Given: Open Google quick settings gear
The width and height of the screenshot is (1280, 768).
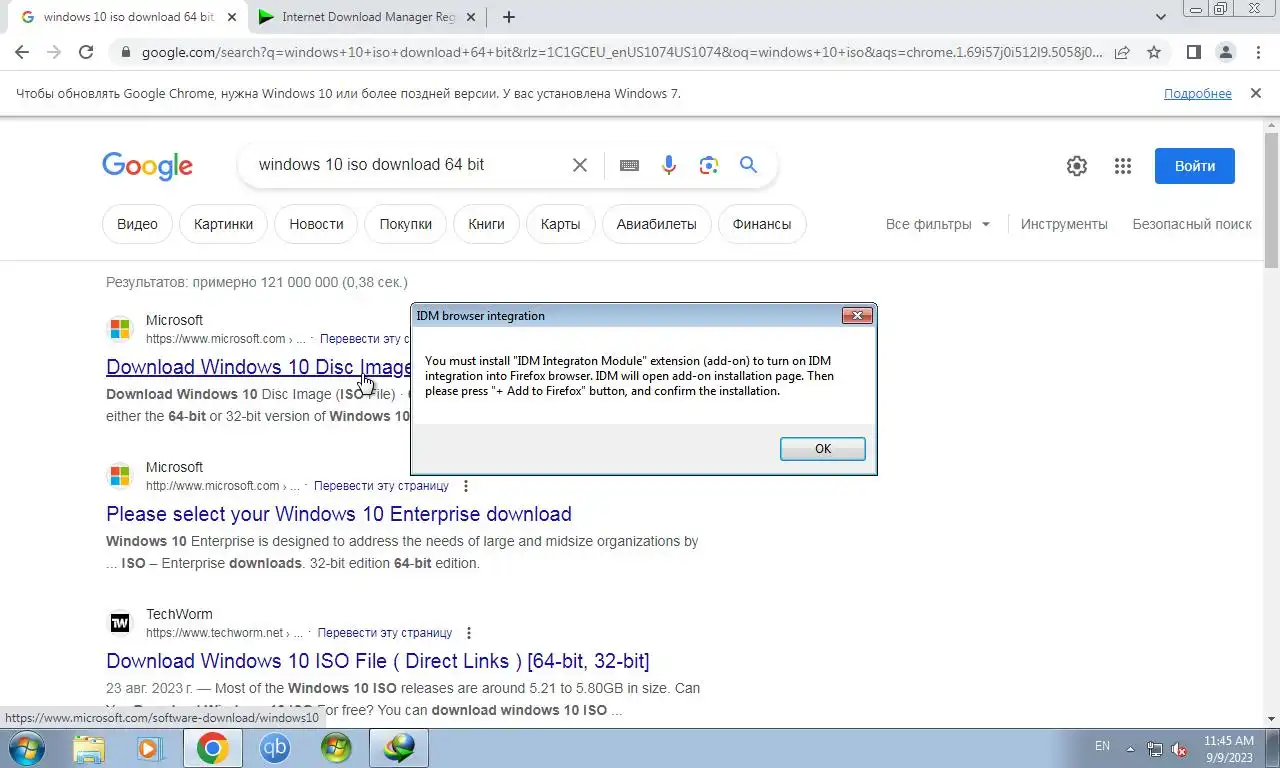Looking at the screenshot, I should 1076,166.
